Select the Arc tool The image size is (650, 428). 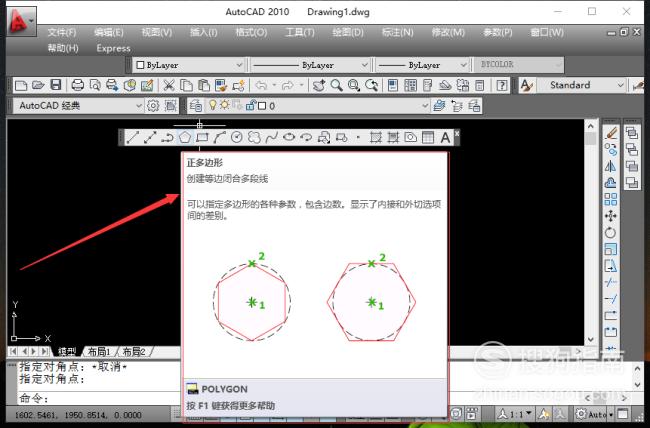point(219,137)
